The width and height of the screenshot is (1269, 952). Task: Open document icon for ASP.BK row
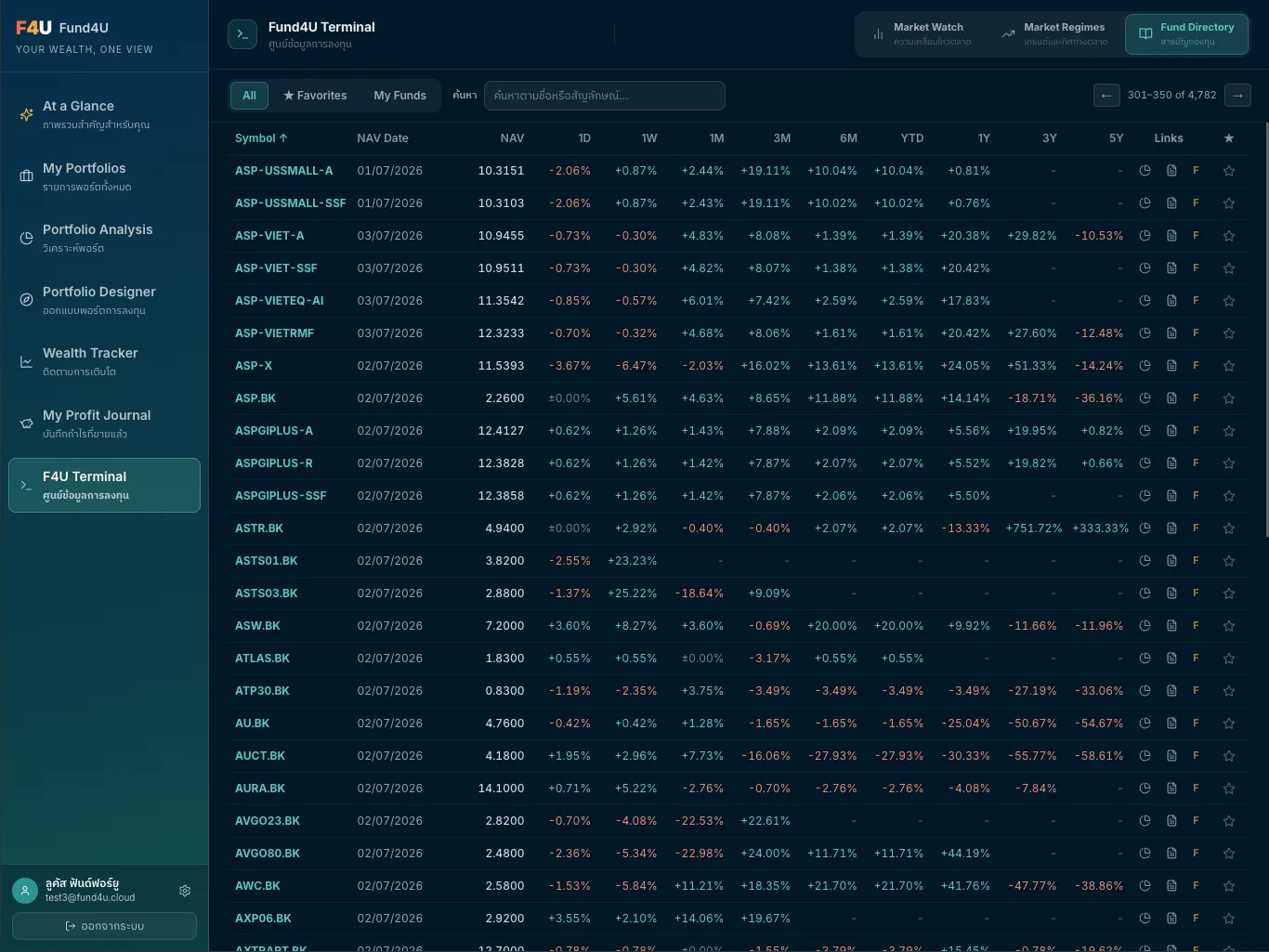click(x=1171, y=398)
